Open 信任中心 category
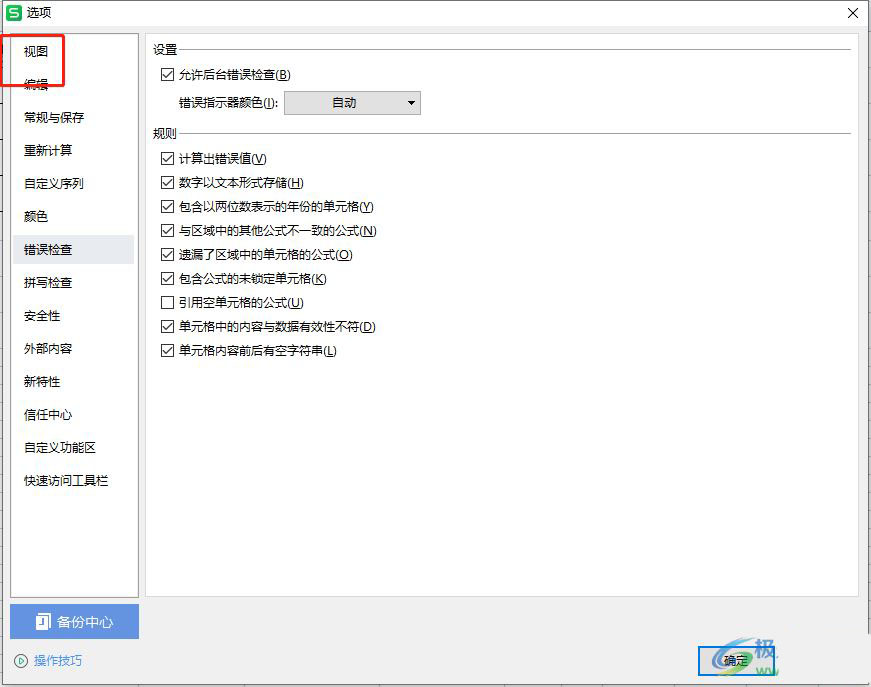 pos(48,415)
